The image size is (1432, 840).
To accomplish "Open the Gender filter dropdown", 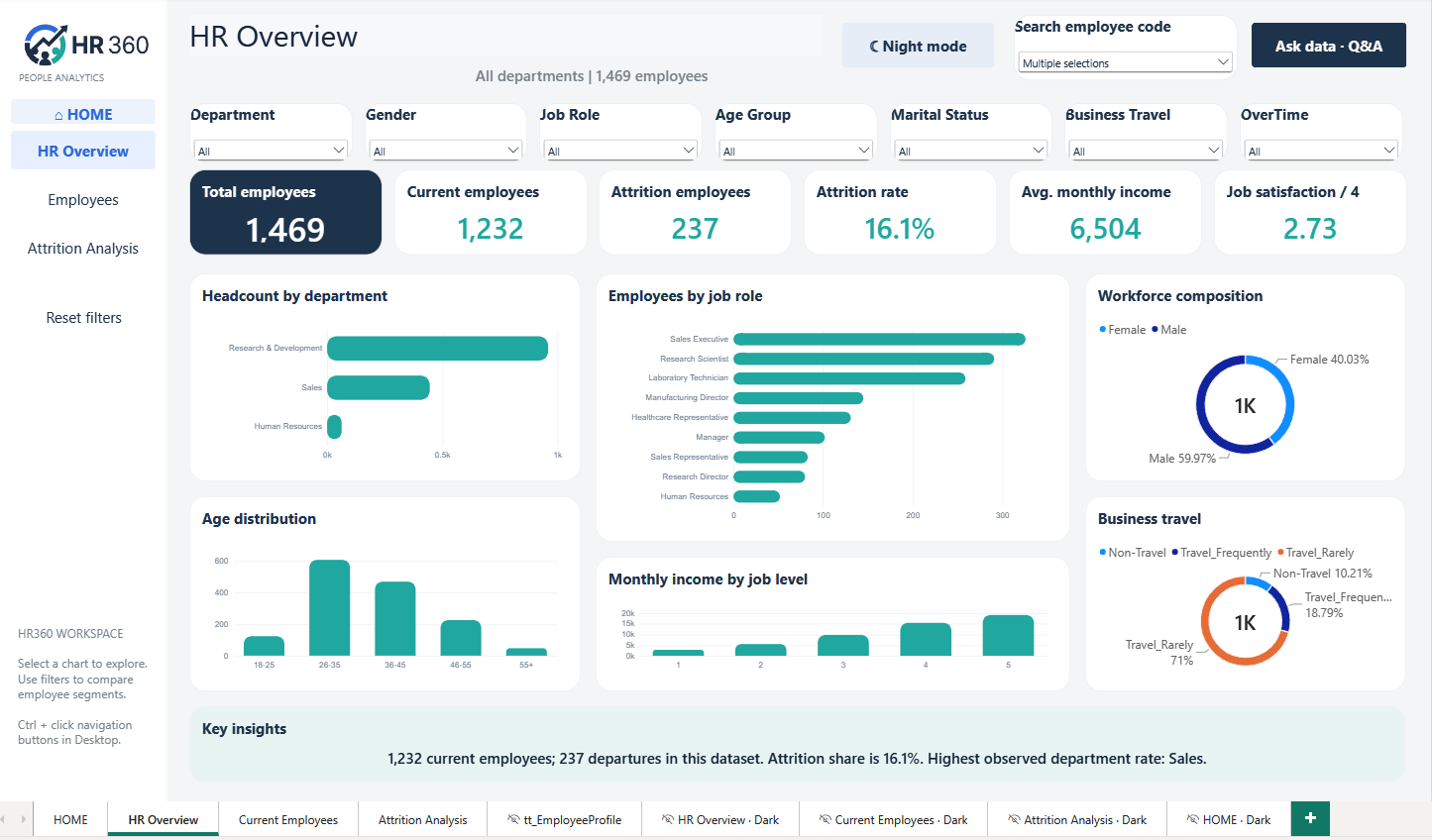I will pyautogui.click(x=445, y=151).
